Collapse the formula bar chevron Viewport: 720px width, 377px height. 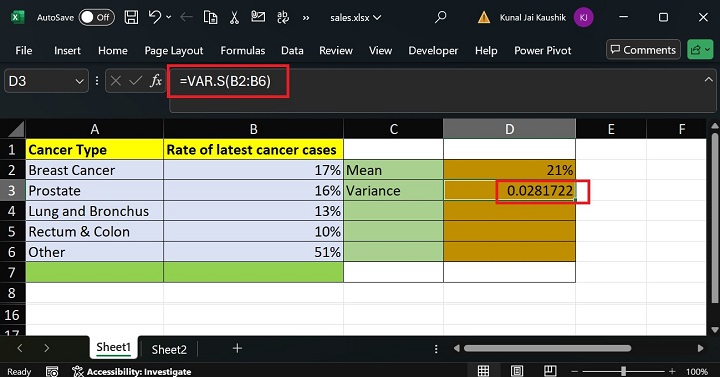[x=709, y=80]
